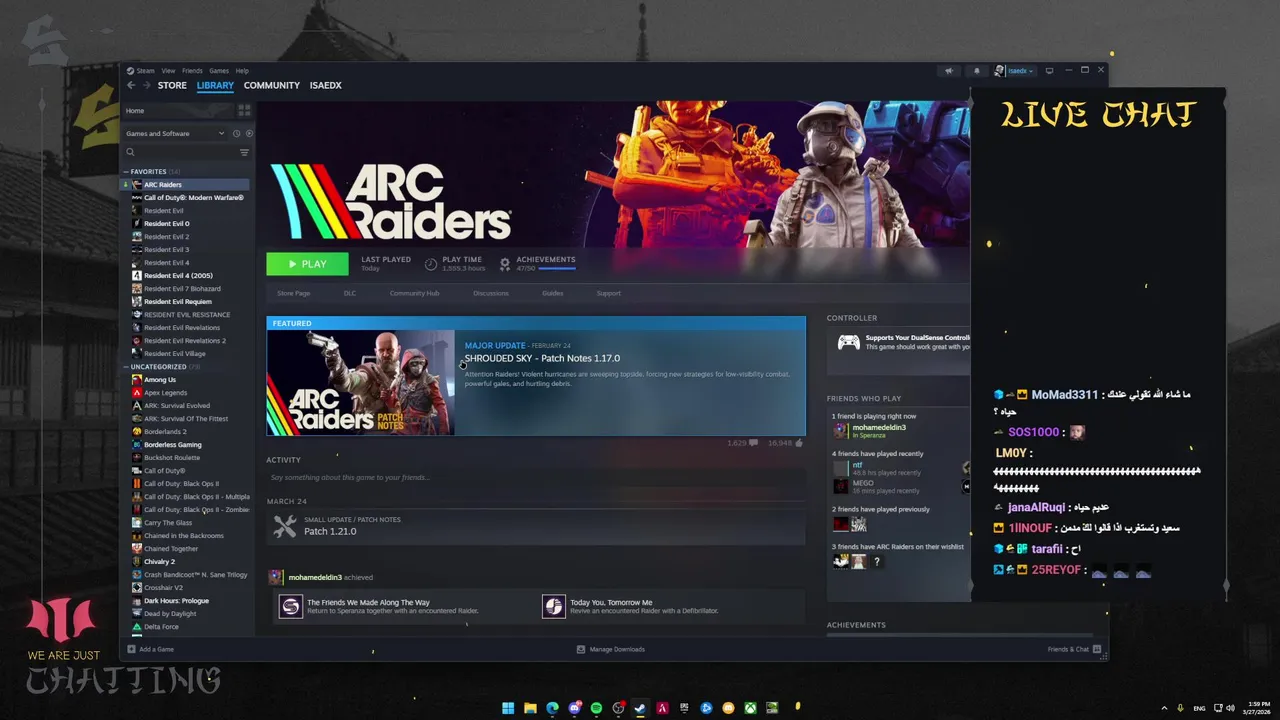Open Friends & Chat

tap(1074, 649)
